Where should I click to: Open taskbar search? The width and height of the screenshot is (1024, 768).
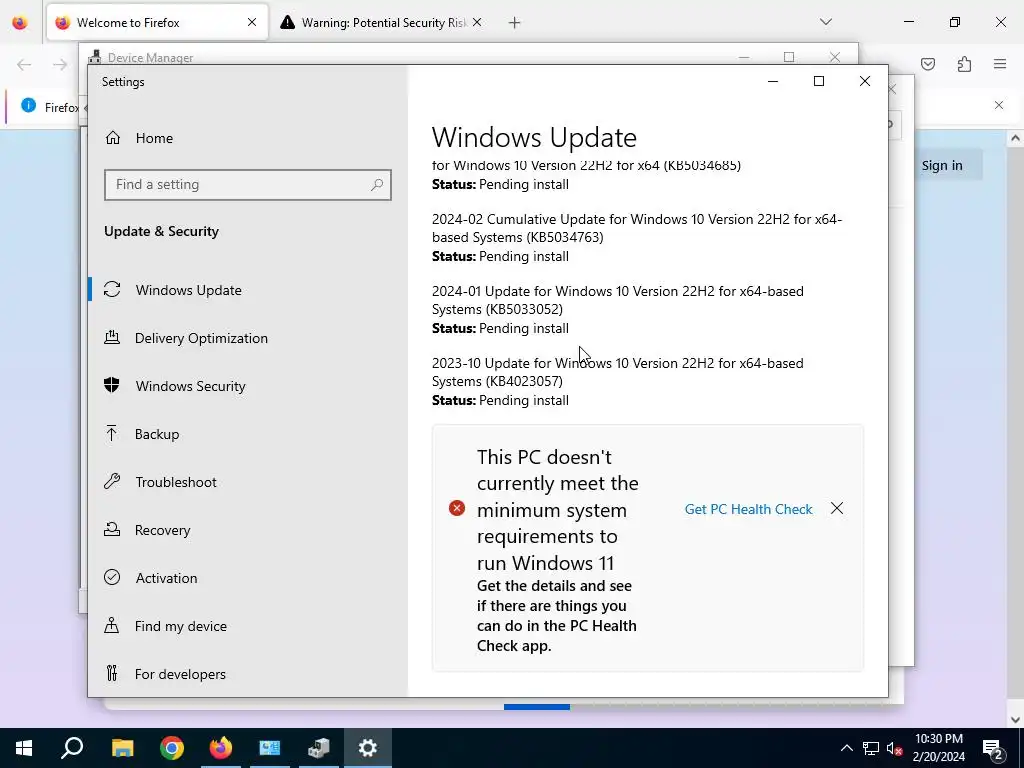pos(72,748)
